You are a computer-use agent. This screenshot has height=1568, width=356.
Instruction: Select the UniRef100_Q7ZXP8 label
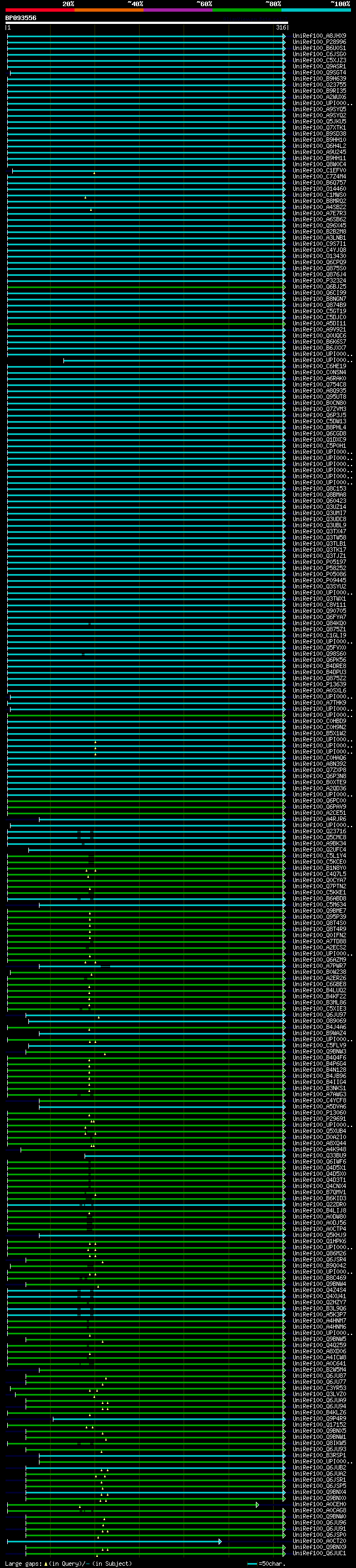[319, 769]
